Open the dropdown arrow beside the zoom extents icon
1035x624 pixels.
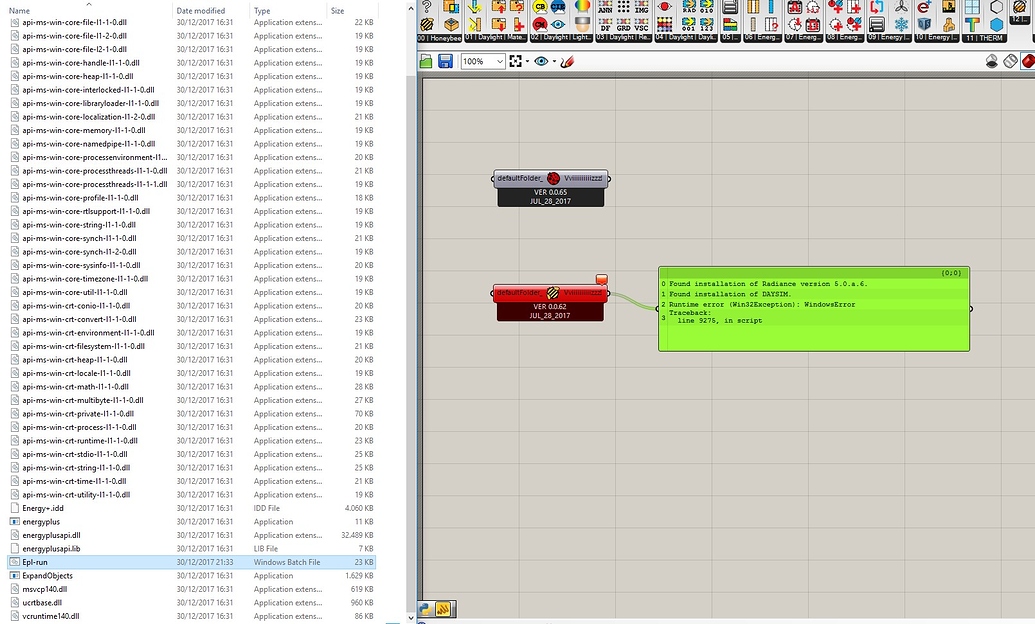(x=527, y=61)
